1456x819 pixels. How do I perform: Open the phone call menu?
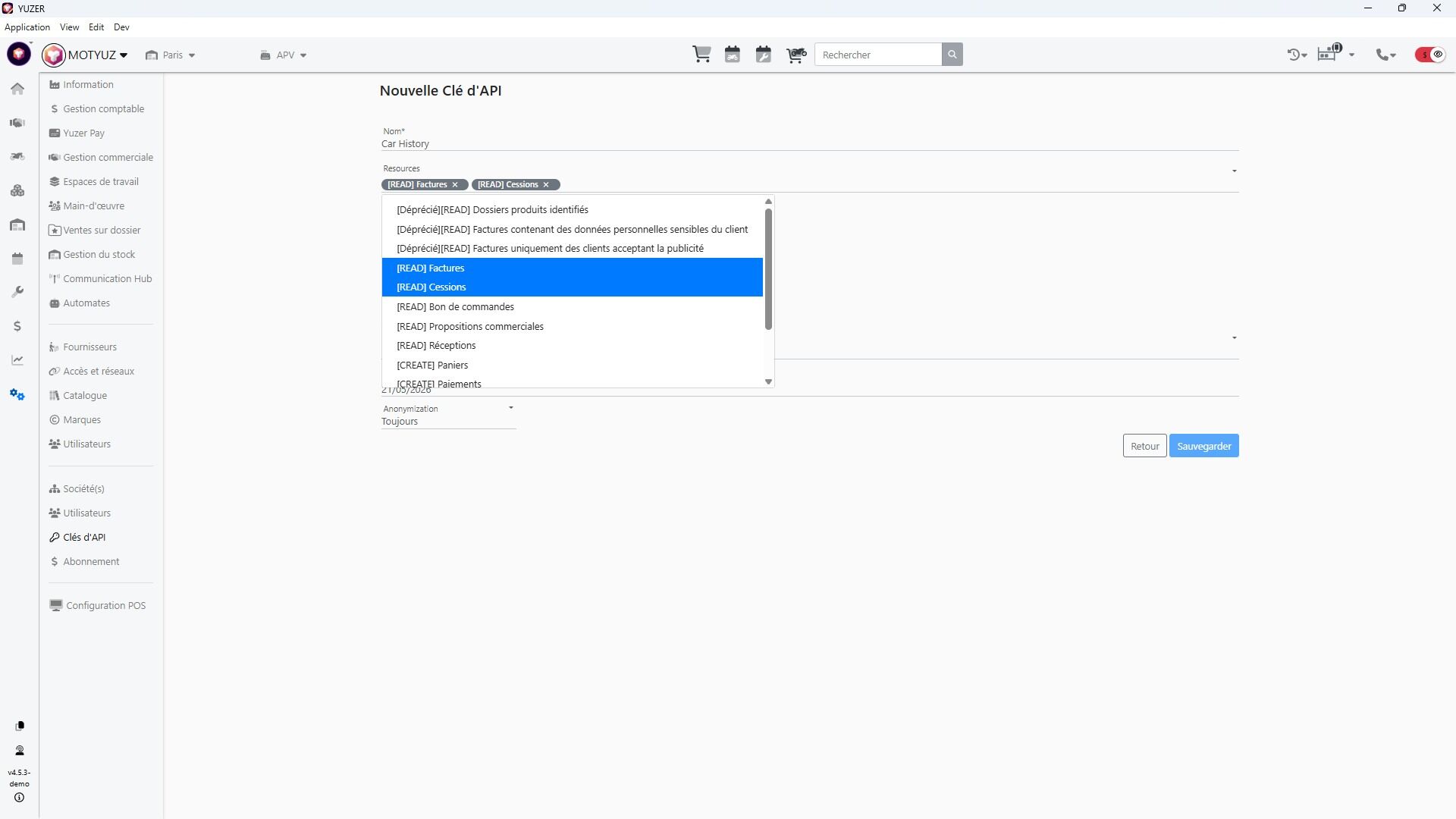pyautogui.click(x=1385, y=55)
